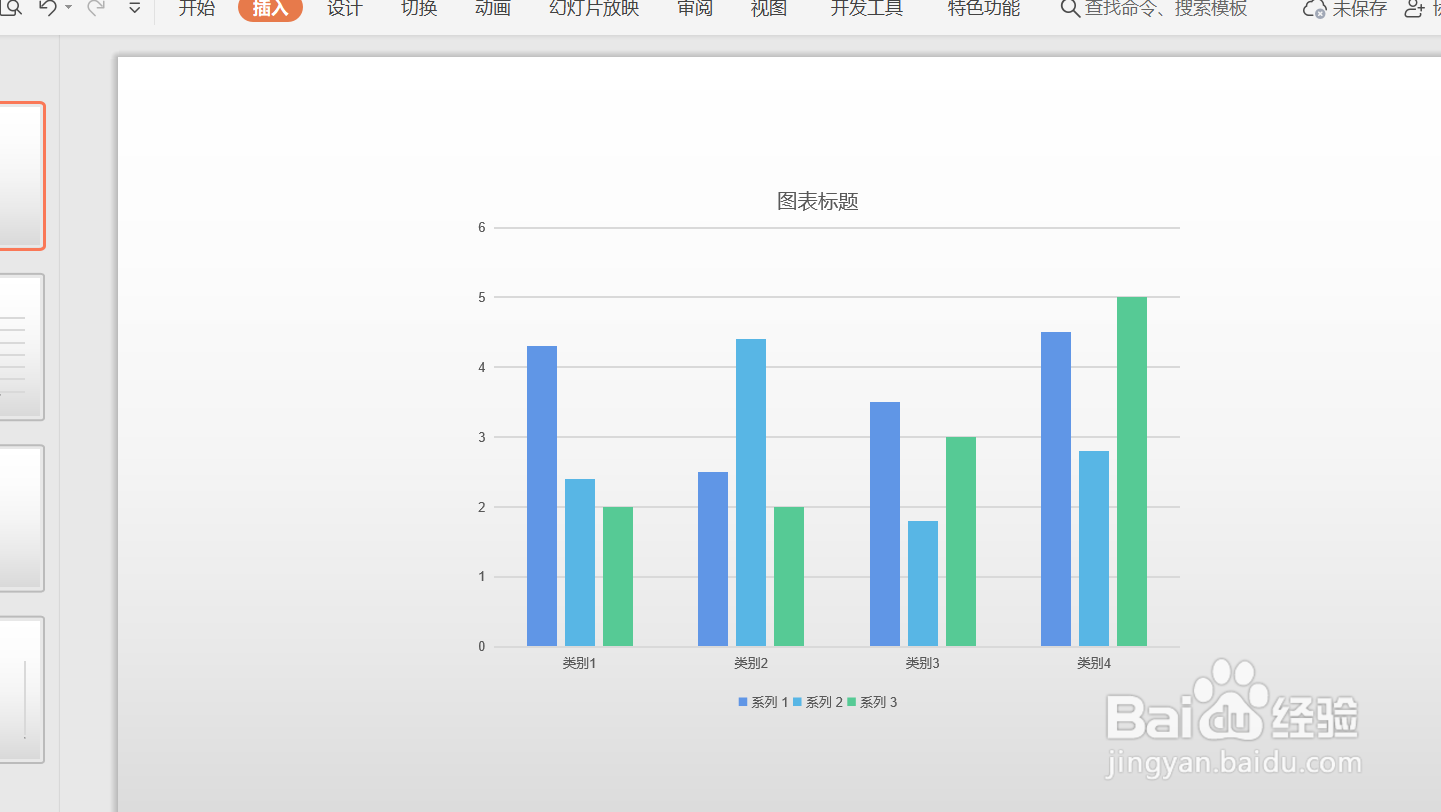Select the second slide thumbnail
Screen dimensions: 1441x812
click(21, 347)
